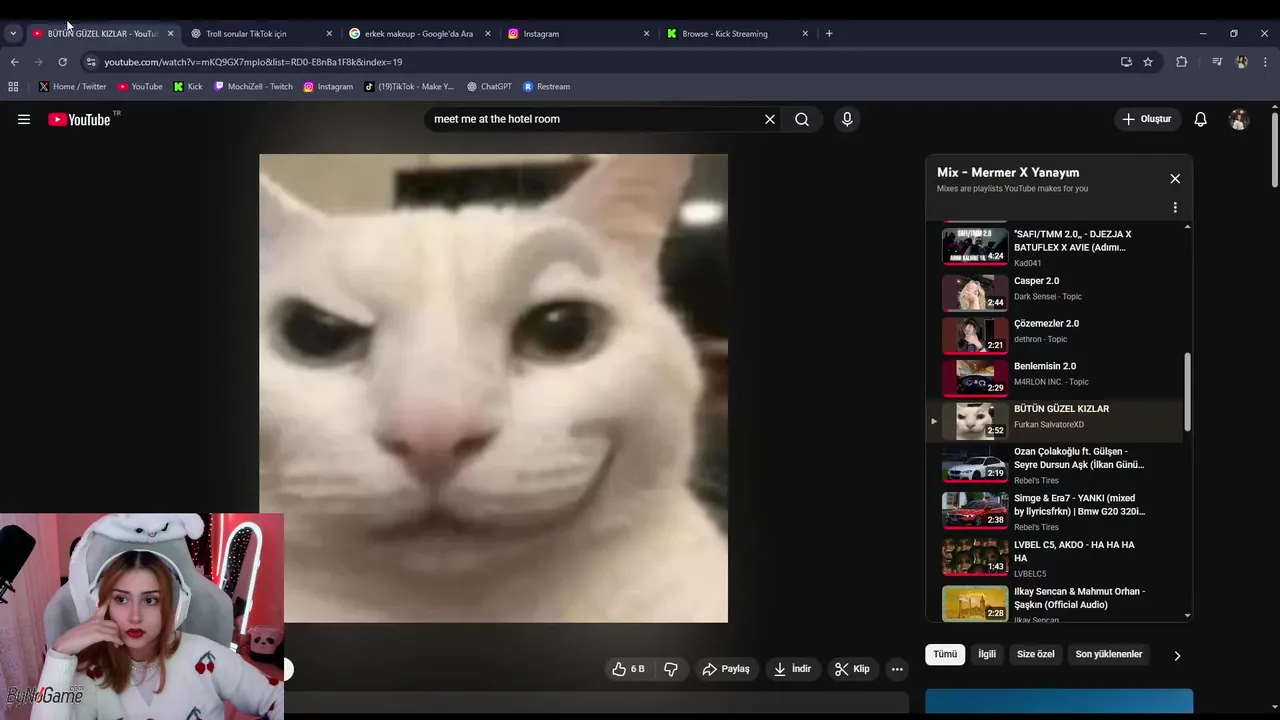This screenshot has height=720, width=1280.
Task: Open the media control toolbar icon
Action: 1217,62
